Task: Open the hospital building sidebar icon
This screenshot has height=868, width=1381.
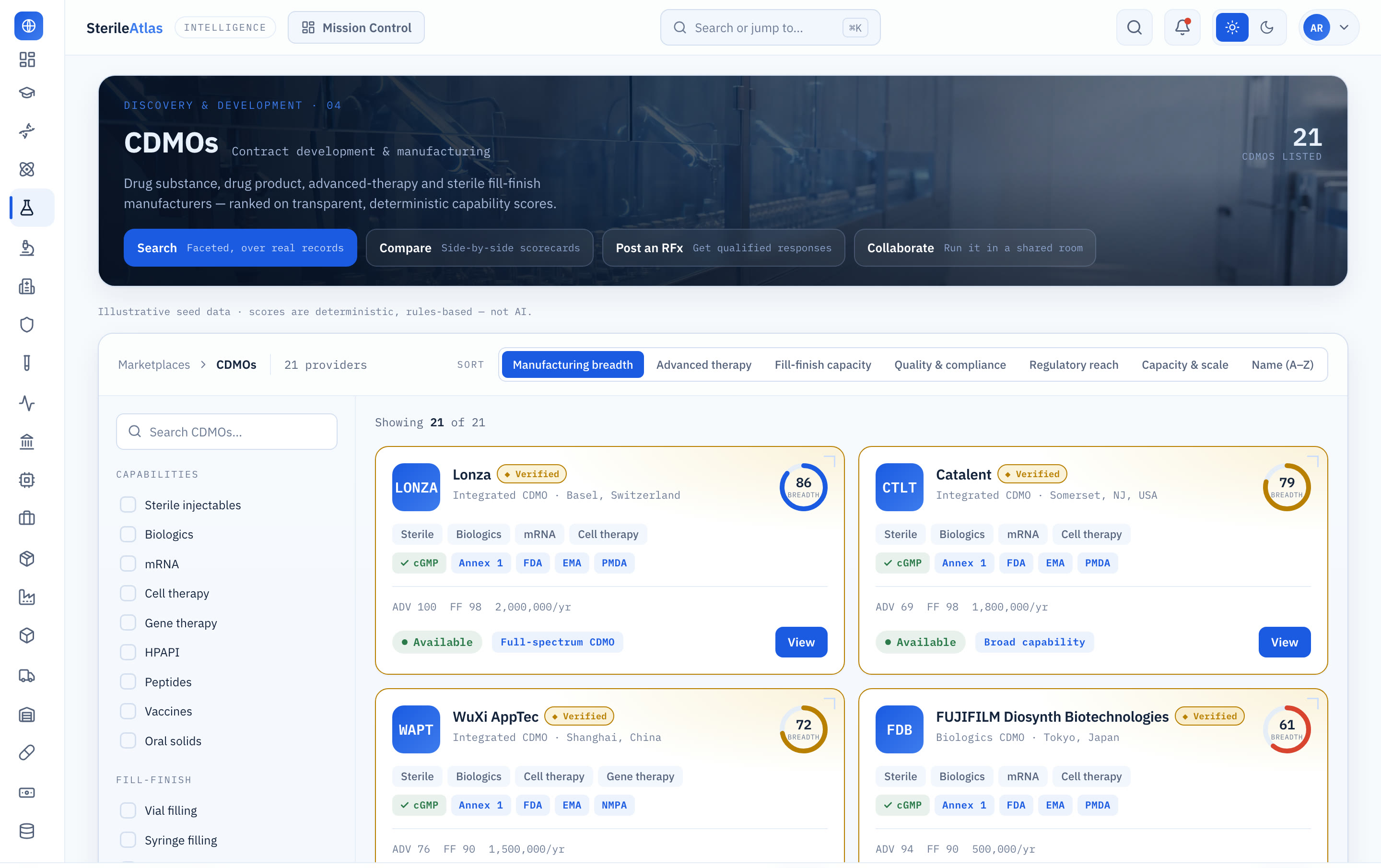Action: tap(27, 286)
